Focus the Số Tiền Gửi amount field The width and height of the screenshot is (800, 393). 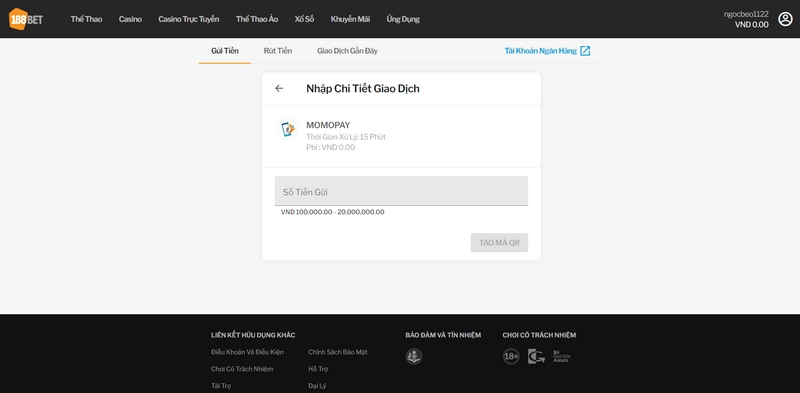(401, 191)
